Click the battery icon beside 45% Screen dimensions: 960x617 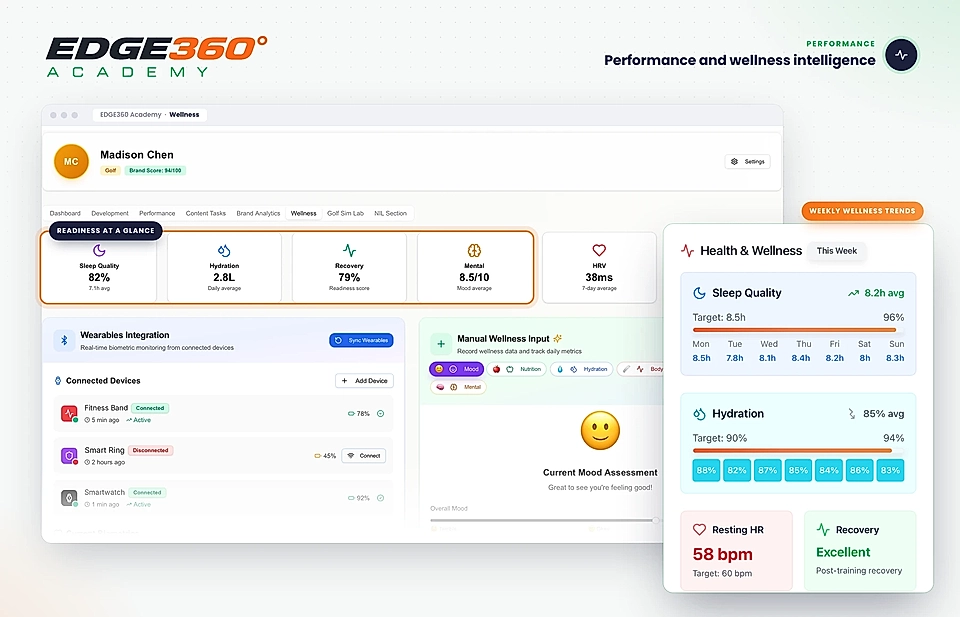pos(318,456)
